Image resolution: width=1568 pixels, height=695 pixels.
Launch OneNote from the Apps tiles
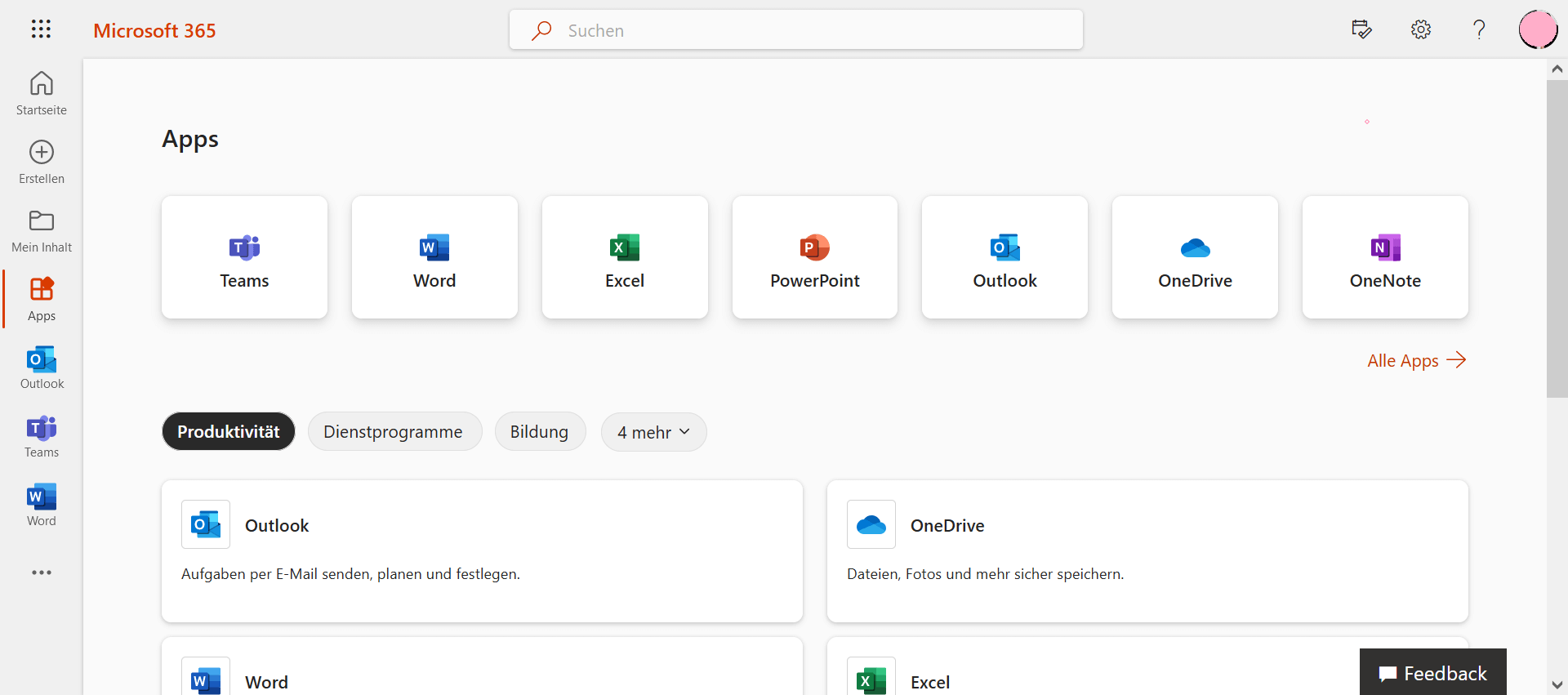pos(1385,257)
